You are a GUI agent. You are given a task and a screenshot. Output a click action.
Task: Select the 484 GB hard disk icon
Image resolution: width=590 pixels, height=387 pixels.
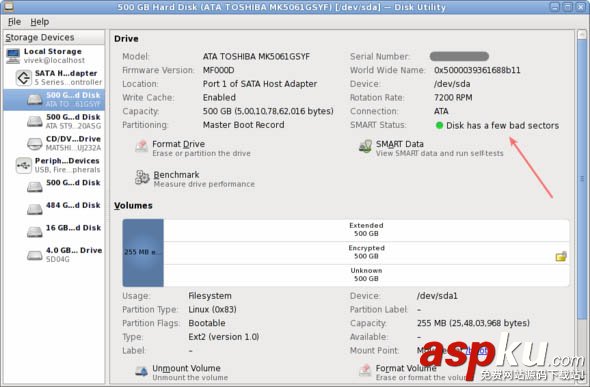point(35,209)
